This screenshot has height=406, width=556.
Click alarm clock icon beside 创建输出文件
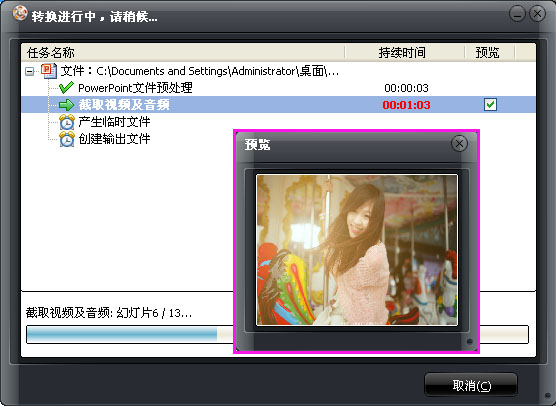tap(67, 139)
